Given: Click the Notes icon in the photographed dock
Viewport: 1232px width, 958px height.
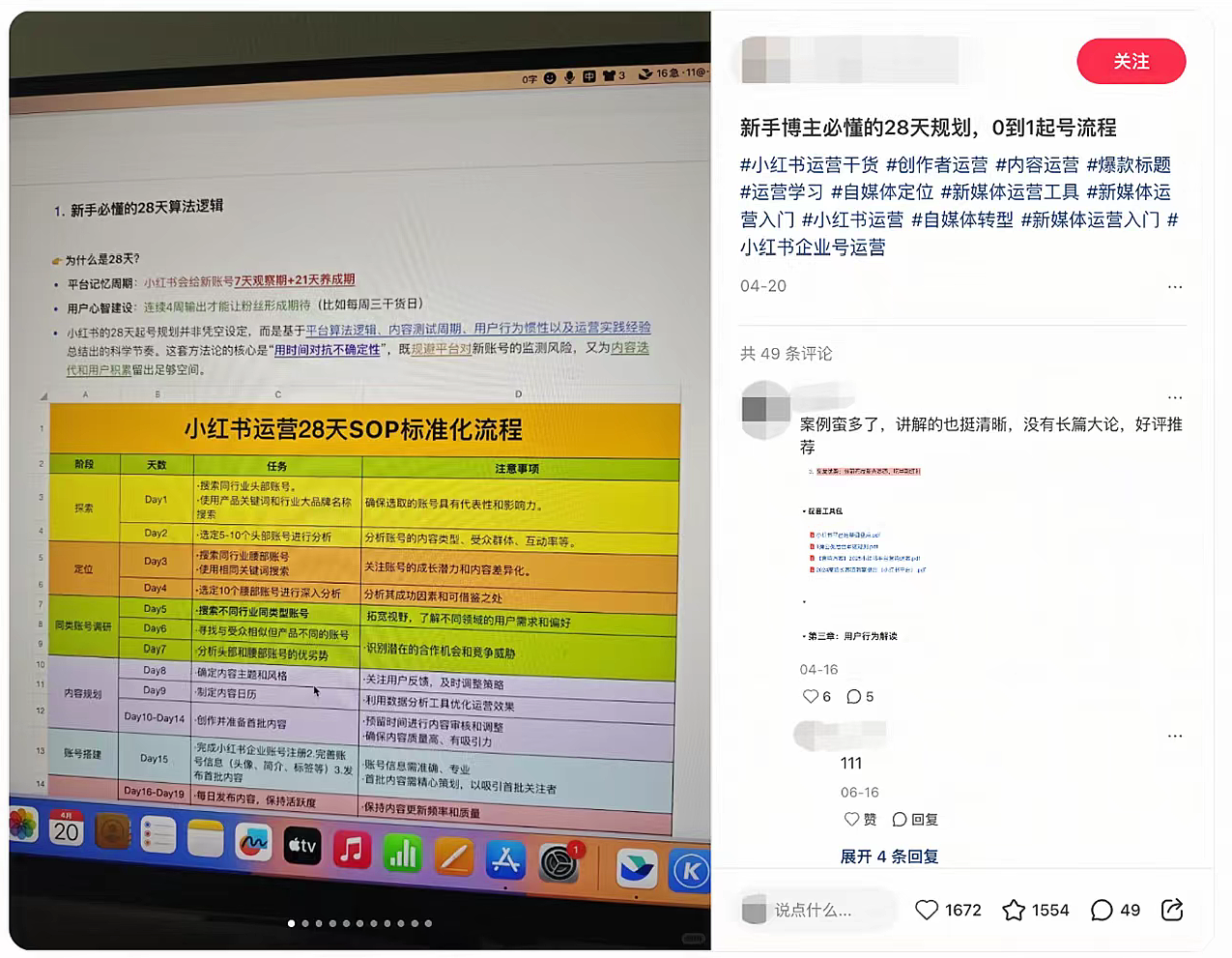Looking at the screenshot, I should click(x=205, y=838).
